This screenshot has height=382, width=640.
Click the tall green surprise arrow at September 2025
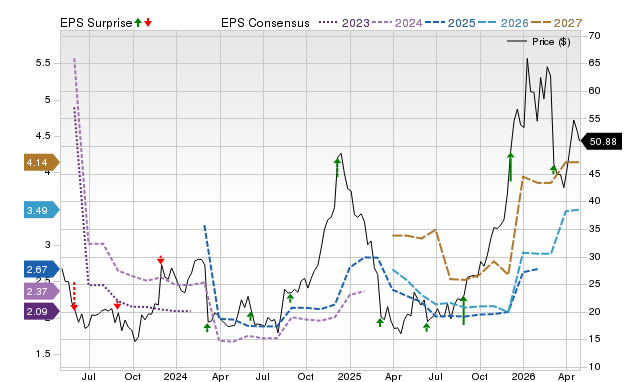[x=464, y=311]
